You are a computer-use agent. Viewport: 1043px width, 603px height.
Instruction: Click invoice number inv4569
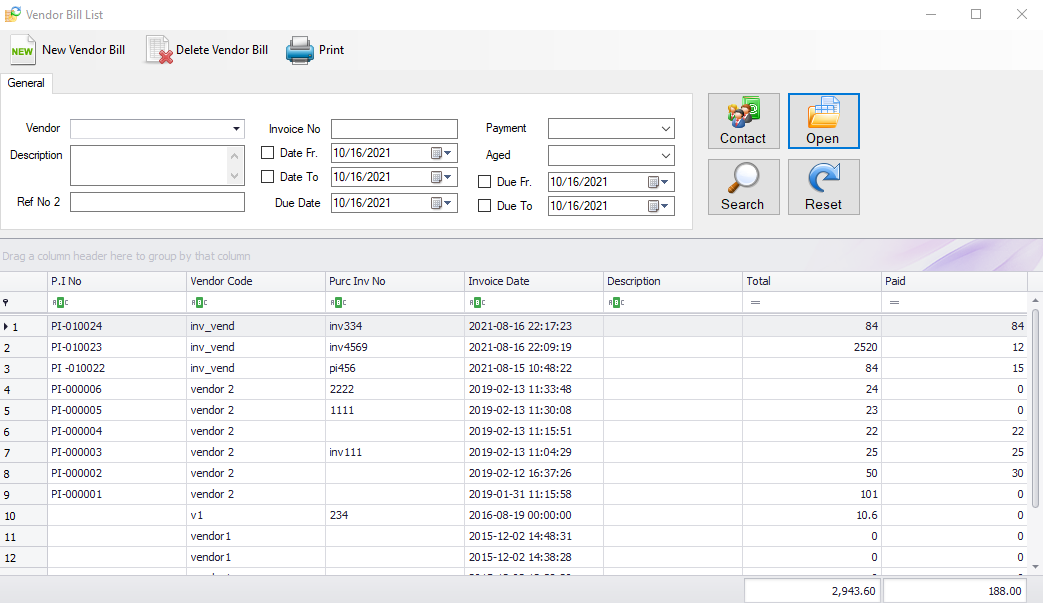pyautogui.click(x=349, y=347)
